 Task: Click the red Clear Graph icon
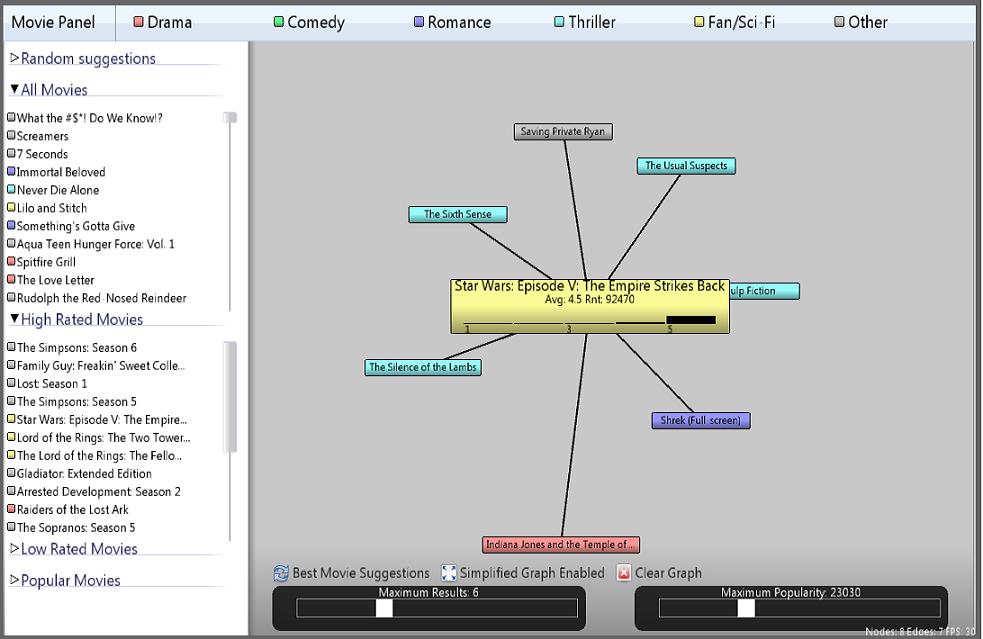pyautogui.click(x=624, y=573)
